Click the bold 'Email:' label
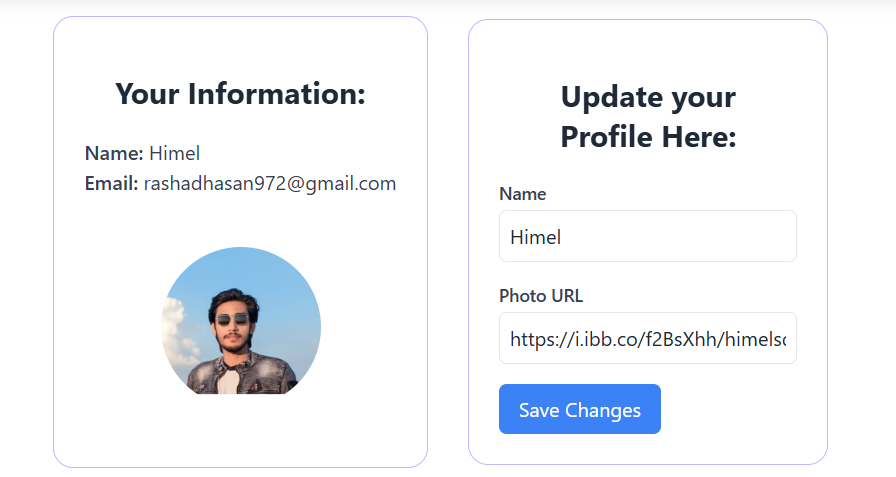 point(111,184)
